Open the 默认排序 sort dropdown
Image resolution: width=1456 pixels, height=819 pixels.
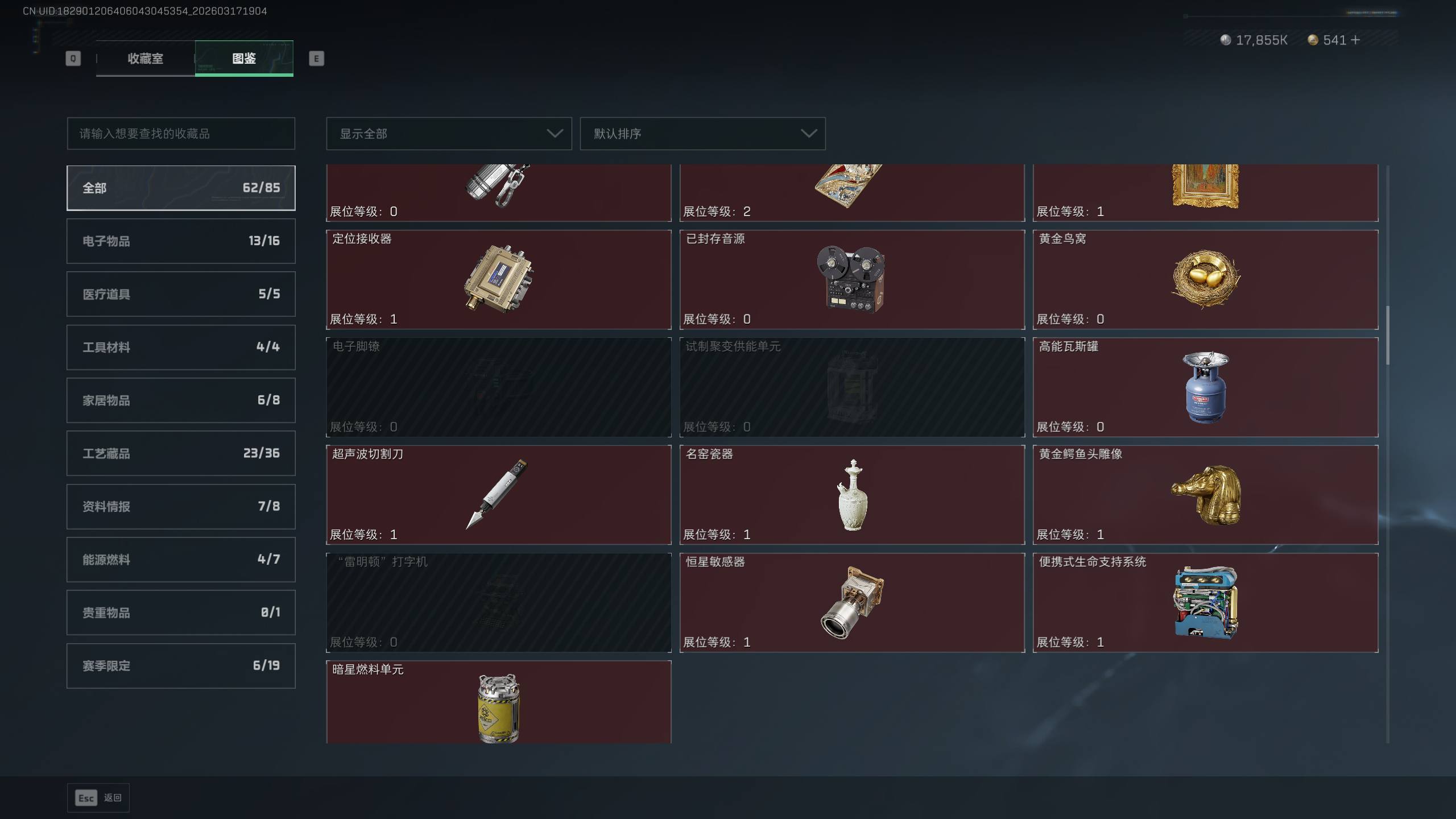702,134
